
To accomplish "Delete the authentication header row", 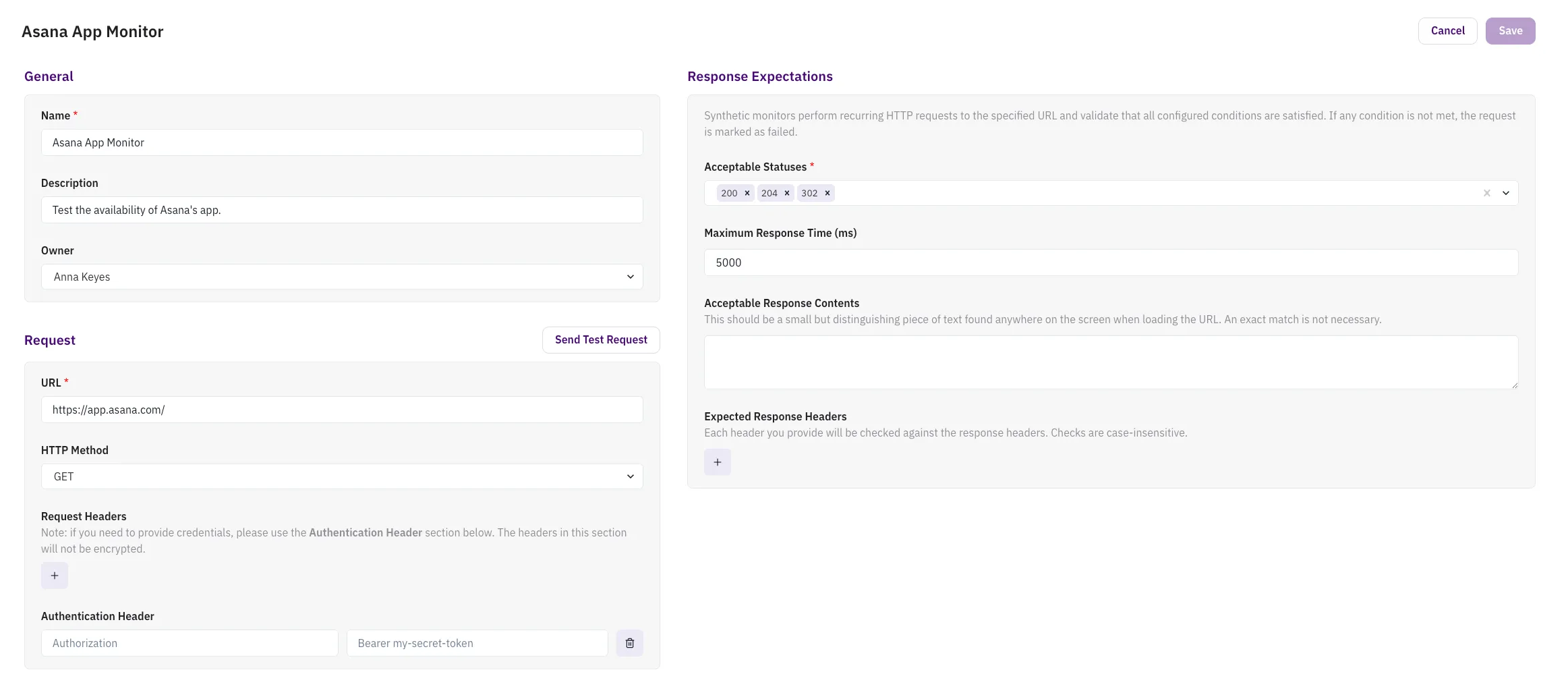I will pos(629,643).
